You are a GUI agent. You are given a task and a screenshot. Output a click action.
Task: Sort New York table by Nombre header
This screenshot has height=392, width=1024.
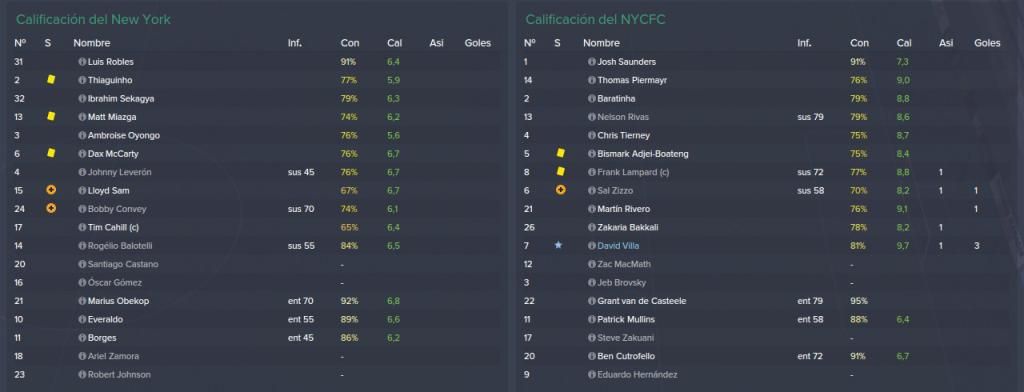(91, 43)
